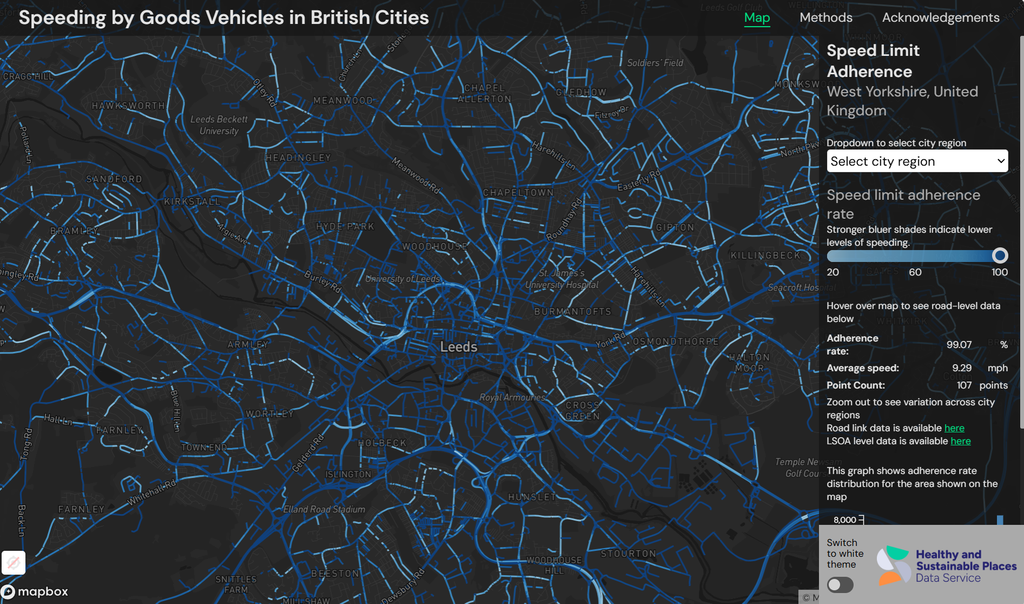This screenshot has height=604, width=1024.
Task: Click the Burmantofts label on the map
Action: tap(573, 311)
